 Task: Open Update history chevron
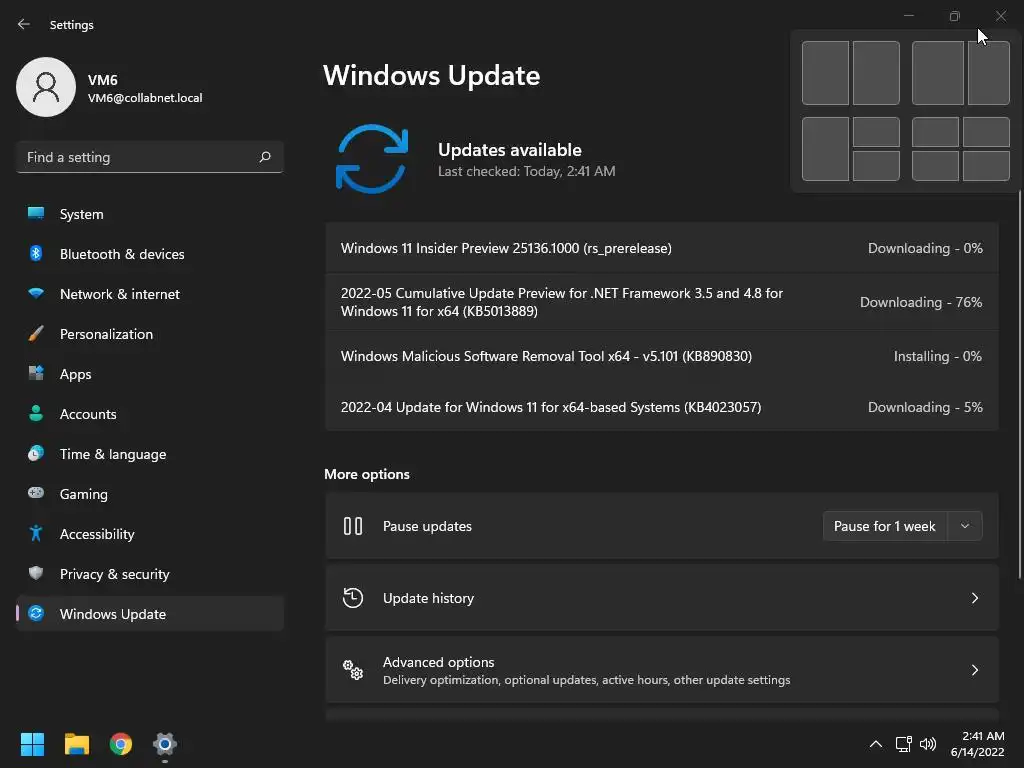coord(974,598)
